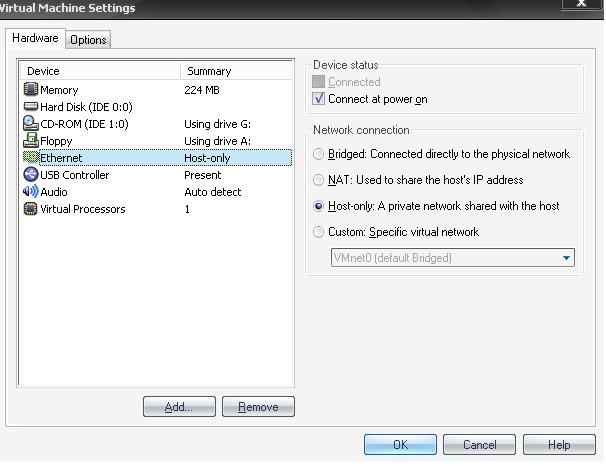The height and width of the screenshot is (466, 606).
Task: Confirm settings with the OK button
Action: tap(400, 445)
